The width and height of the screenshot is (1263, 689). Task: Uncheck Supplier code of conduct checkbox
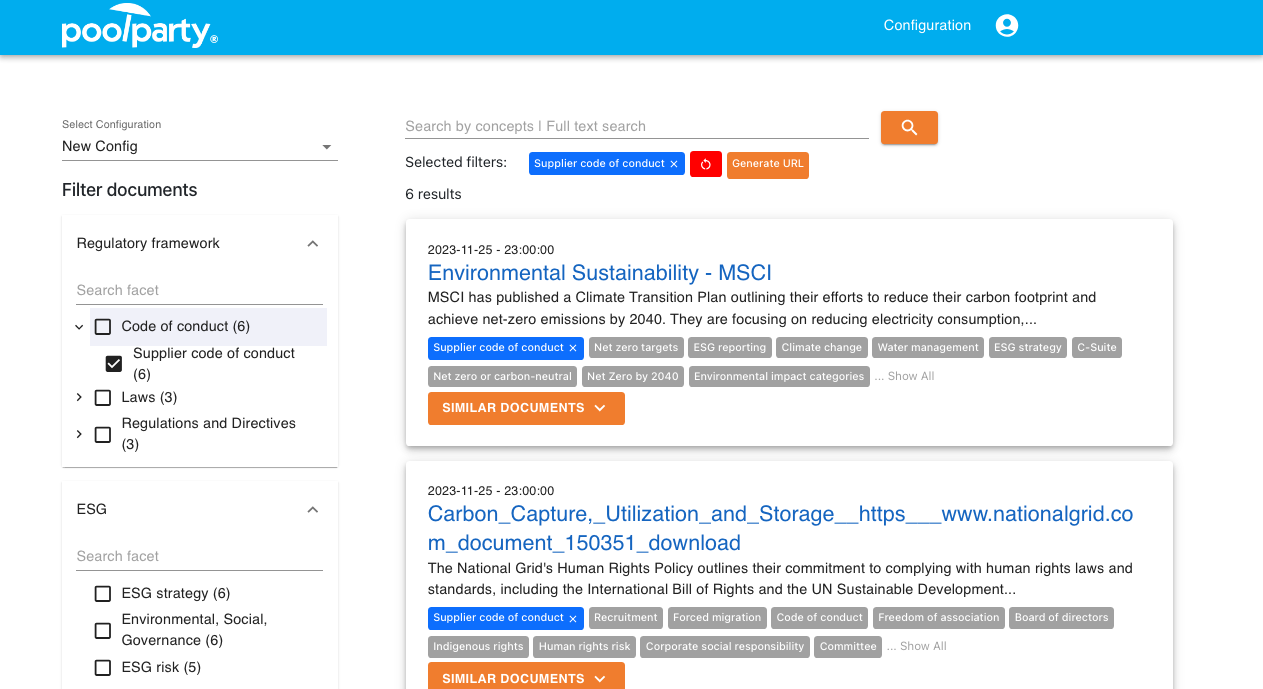[114, 364]
